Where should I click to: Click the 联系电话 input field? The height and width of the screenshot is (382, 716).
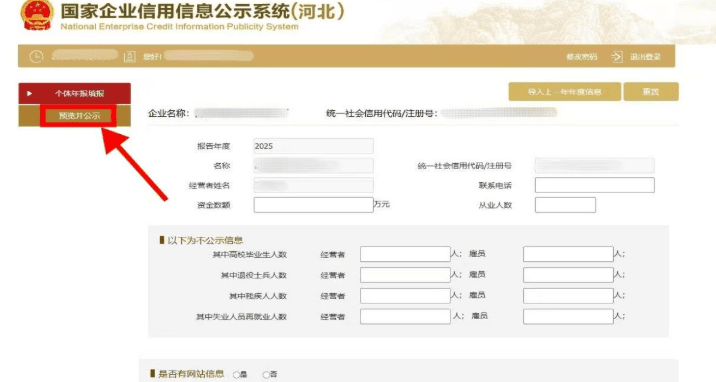pos(595,185)
